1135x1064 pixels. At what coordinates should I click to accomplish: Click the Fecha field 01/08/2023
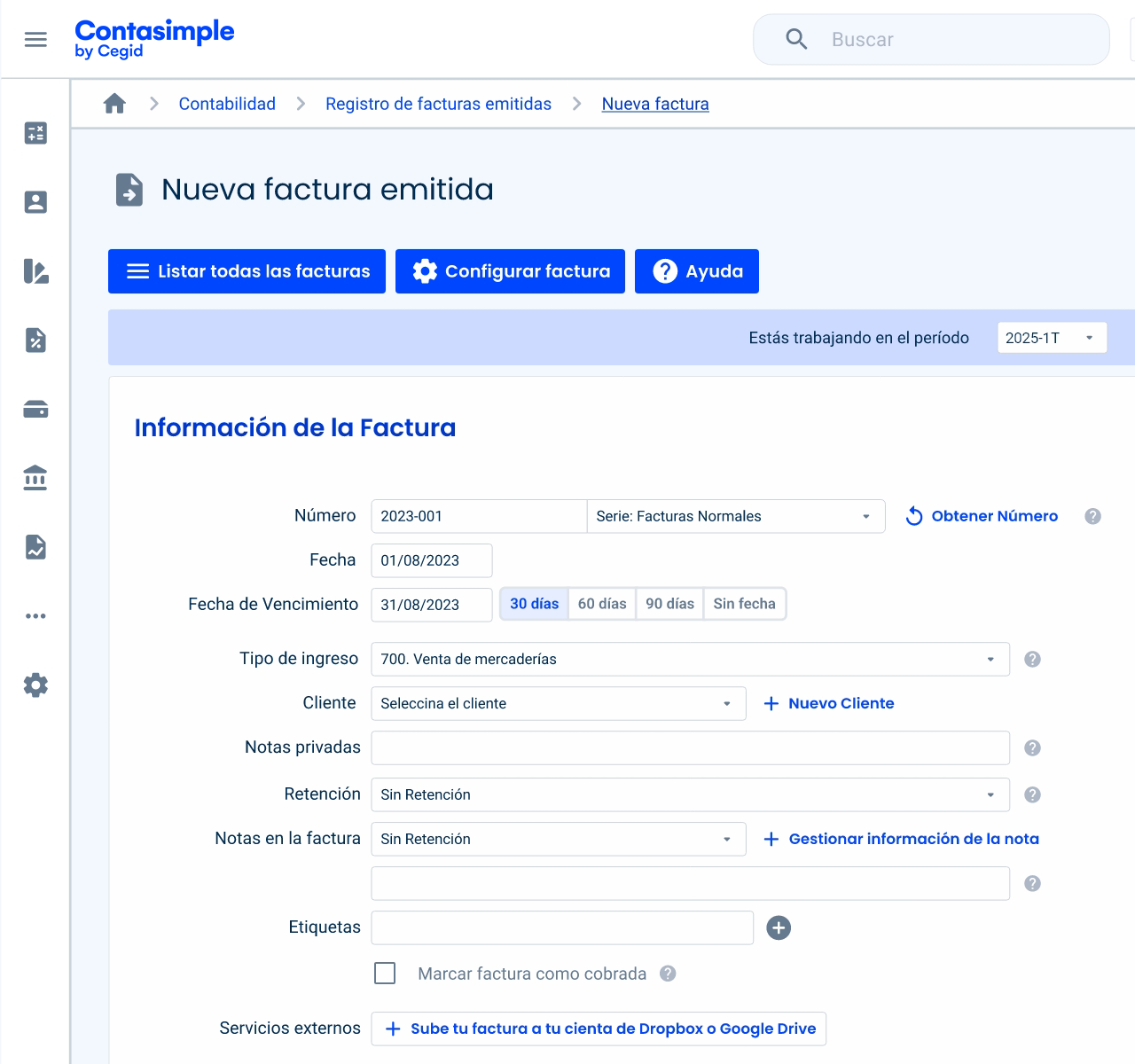432,560
